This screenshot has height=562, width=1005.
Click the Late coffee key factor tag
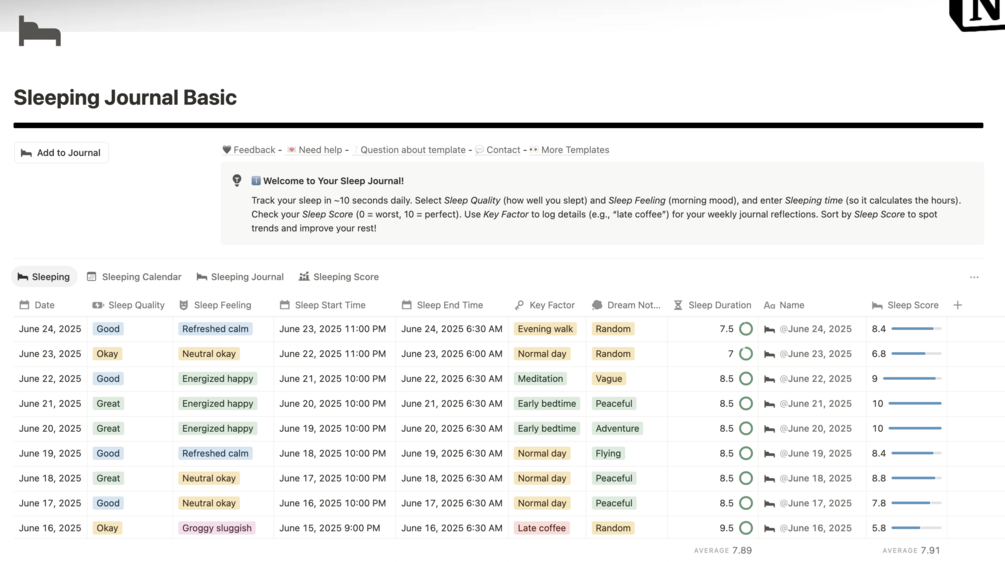click(541, 528)
